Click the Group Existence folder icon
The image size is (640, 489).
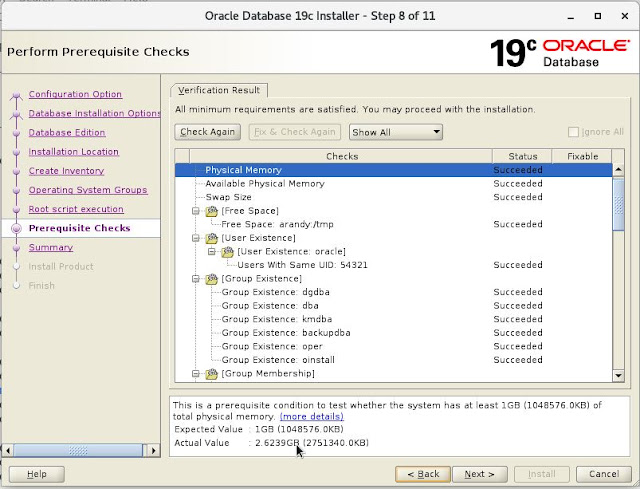pyautogui.click(x=211, y=279)
